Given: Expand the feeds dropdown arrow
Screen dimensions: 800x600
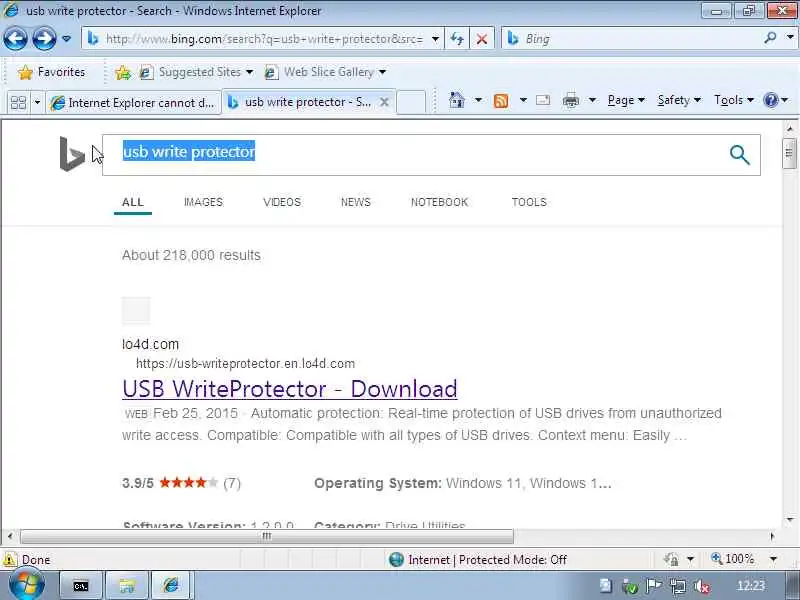Looking at the screenshot, I should [523, 100].
